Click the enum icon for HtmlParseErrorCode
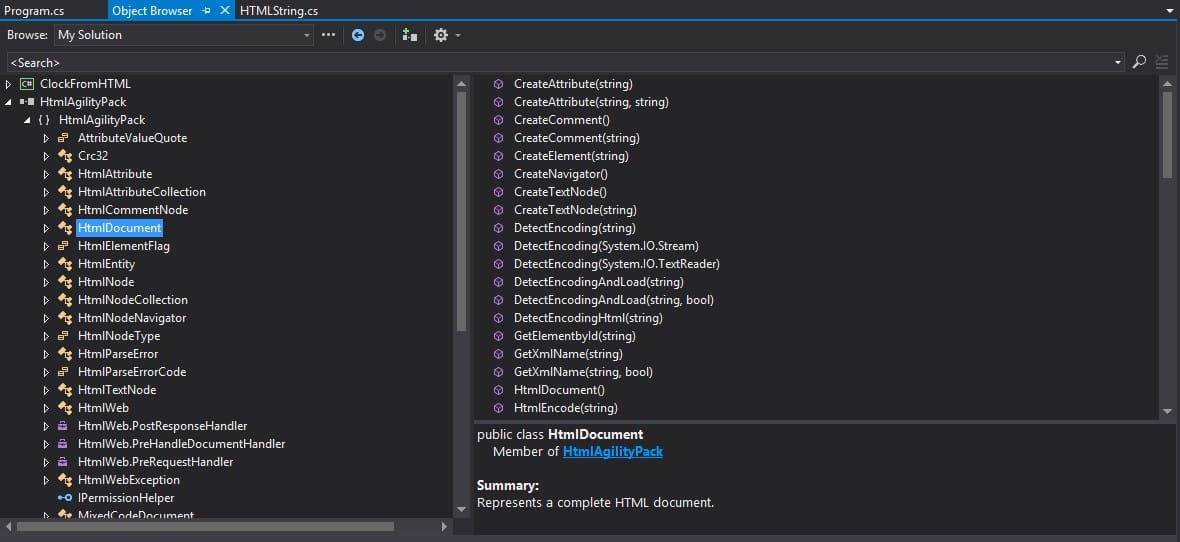This screenshot has width=1180, height=542. click(64, 372)
